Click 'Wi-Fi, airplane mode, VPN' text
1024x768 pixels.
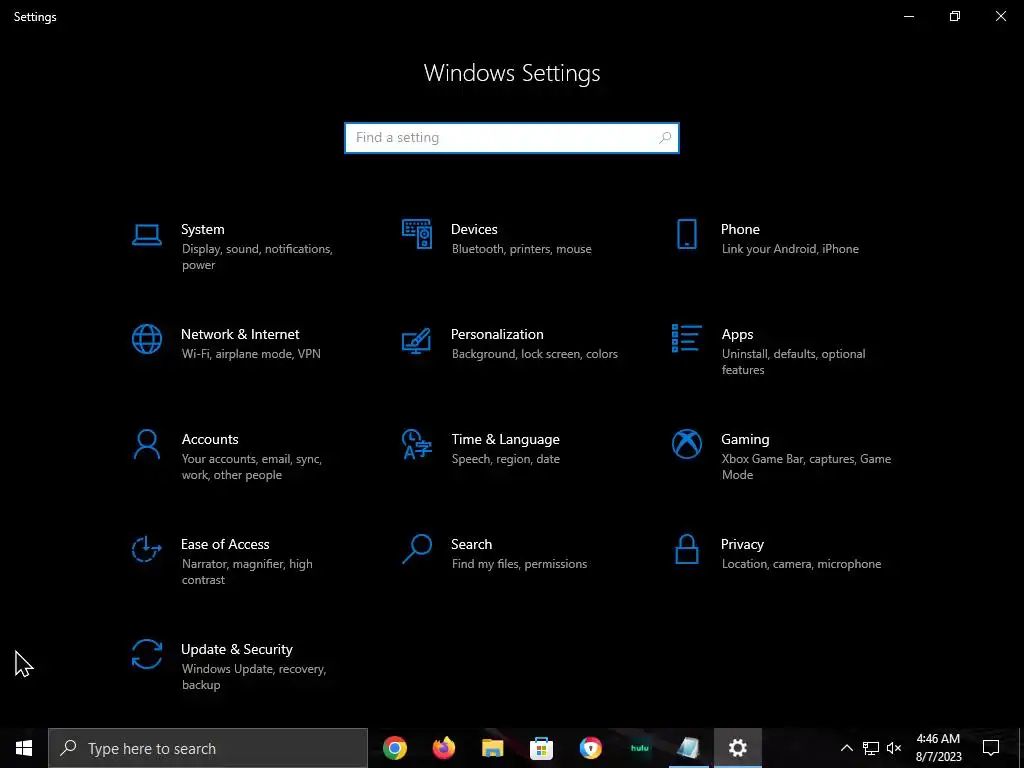pos(251,354)
